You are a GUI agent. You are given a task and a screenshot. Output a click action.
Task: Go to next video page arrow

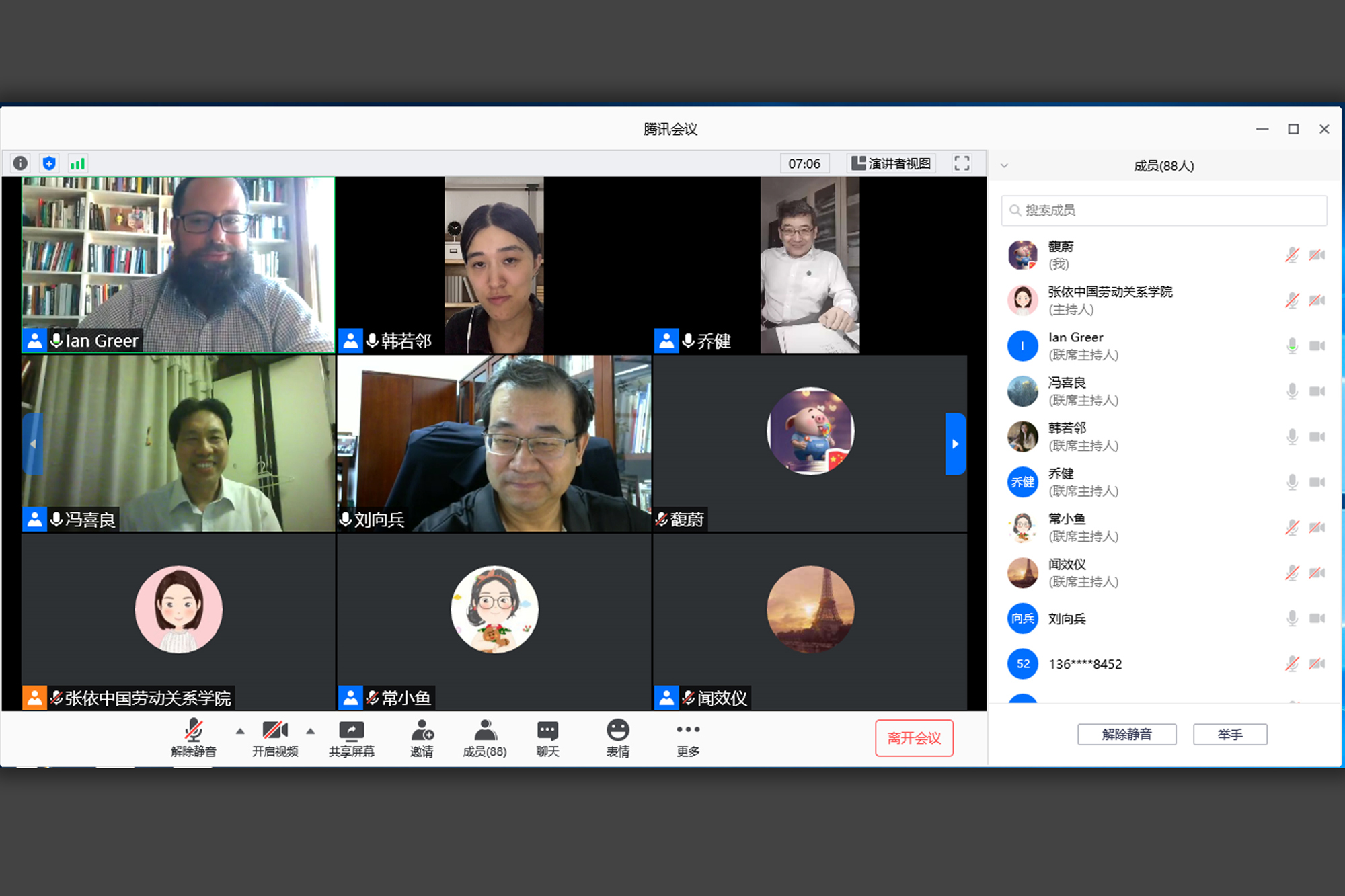955,444
